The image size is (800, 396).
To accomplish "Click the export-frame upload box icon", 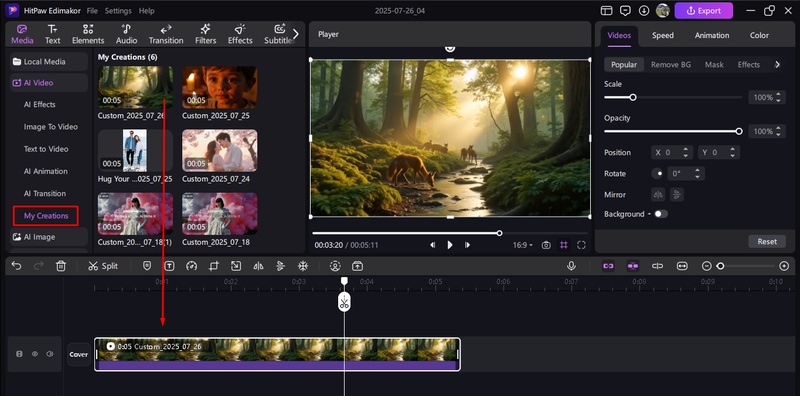I will coord(357,266).
